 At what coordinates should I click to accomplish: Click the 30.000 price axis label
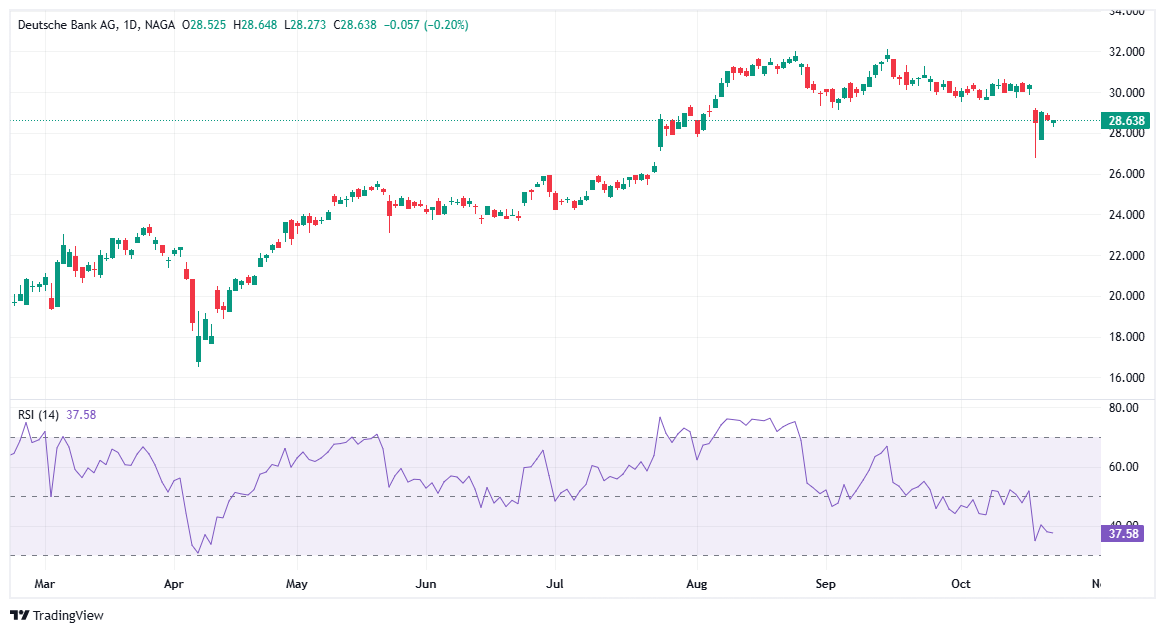tap(1126, 93)
